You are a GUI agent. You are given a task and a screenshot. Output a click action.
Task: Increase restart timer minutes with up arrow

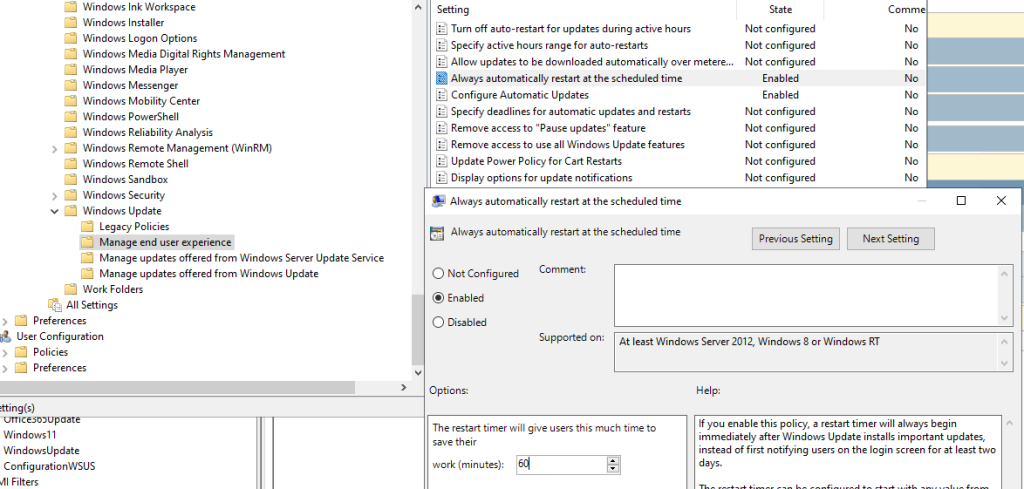tap(613, 460)
